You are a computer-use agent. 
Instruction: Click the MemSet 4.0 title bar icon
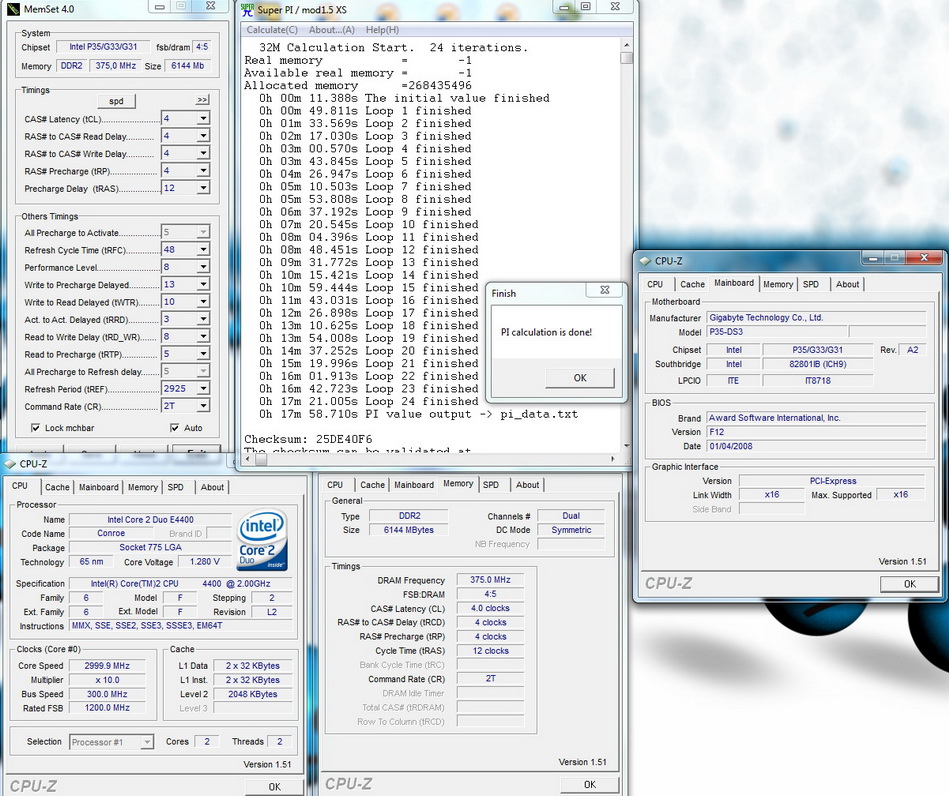[x=13, y=8]
